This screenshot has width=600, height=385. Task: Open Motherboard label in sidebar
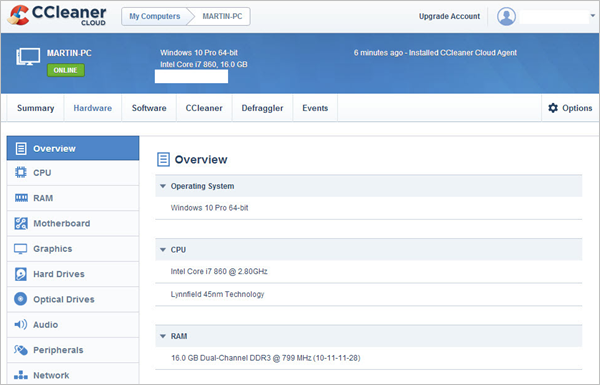pyautogui.click(x=62, y=223)
